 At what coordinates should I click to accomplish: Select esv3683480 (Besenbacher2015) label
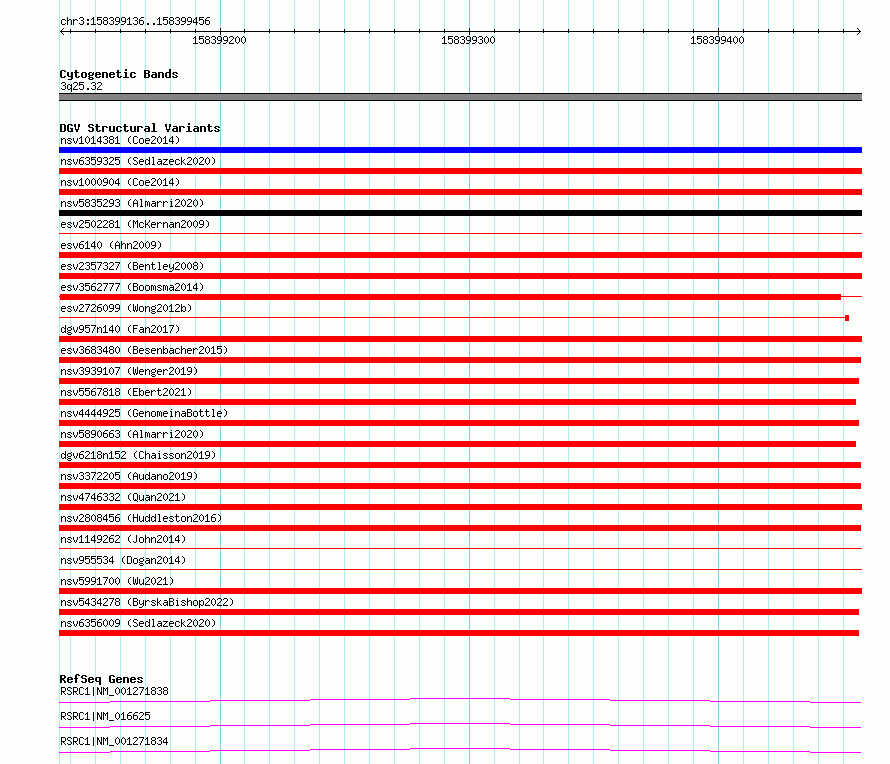(x=144, y=350)
